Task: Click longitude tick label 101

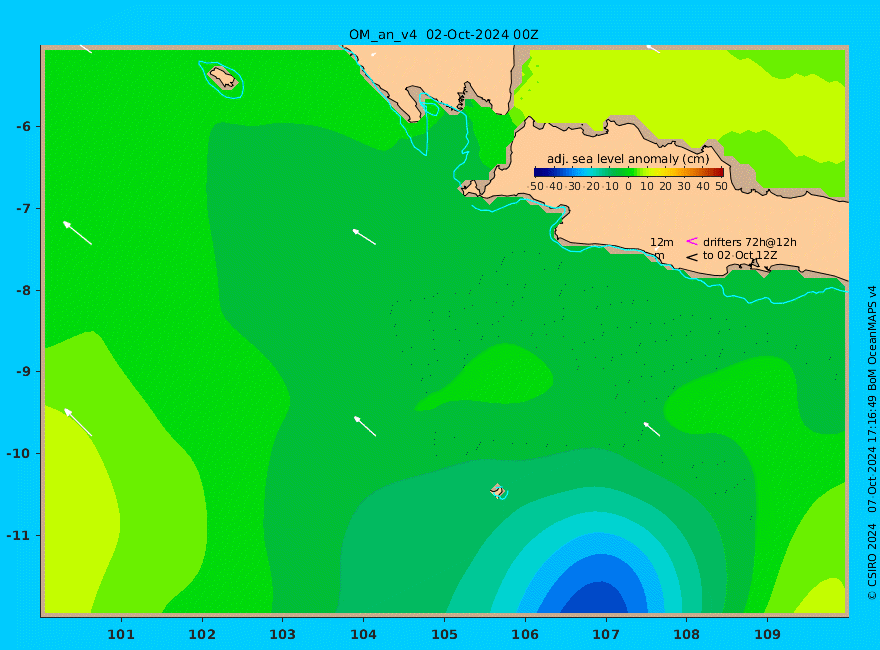Action: point(121,635)
